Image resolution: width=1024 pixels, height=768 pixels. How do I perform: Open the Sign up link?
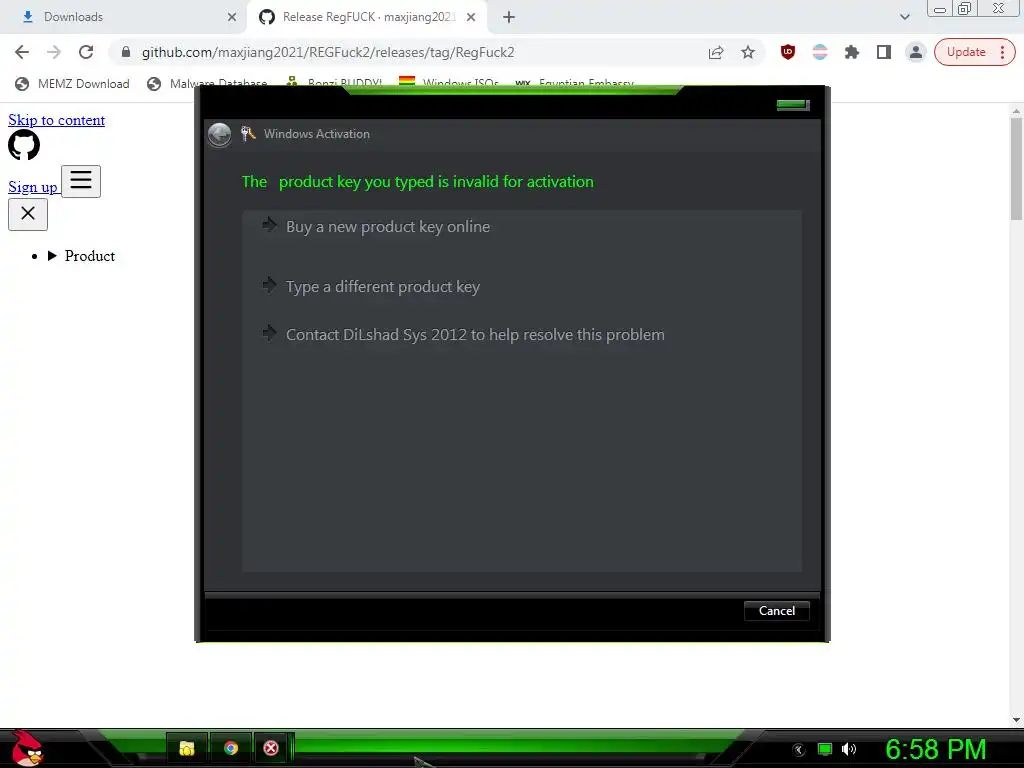click(33, 187)
